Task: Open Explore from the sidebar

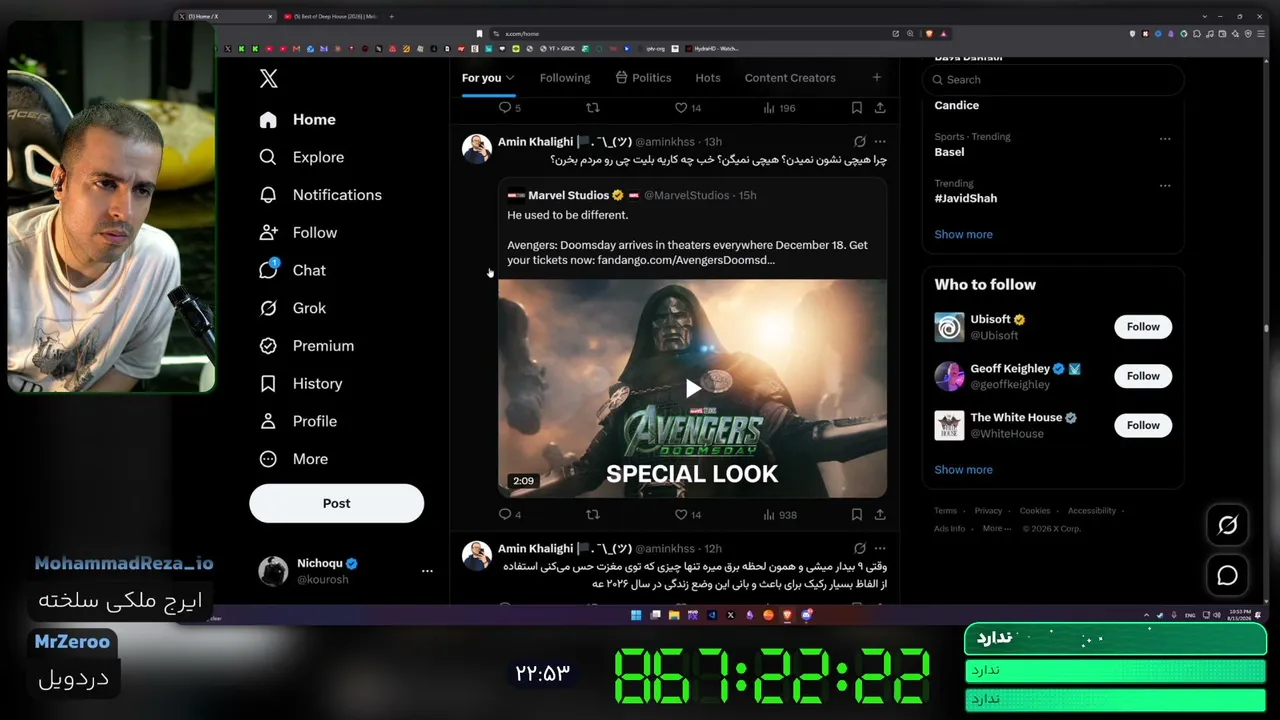Action: [301, 157]
